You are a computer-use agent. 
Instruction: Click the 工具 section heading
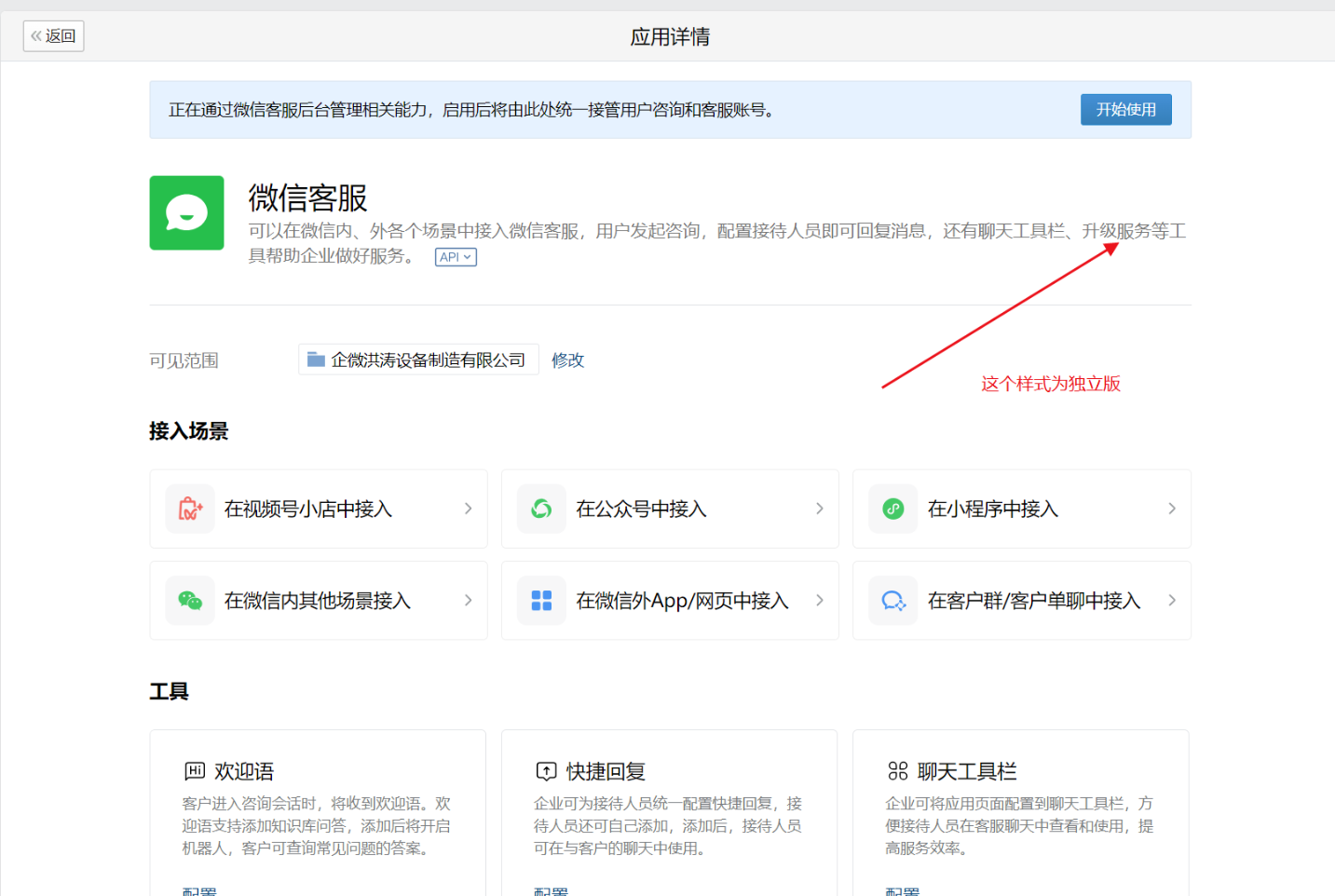click(x=169, y=691)
